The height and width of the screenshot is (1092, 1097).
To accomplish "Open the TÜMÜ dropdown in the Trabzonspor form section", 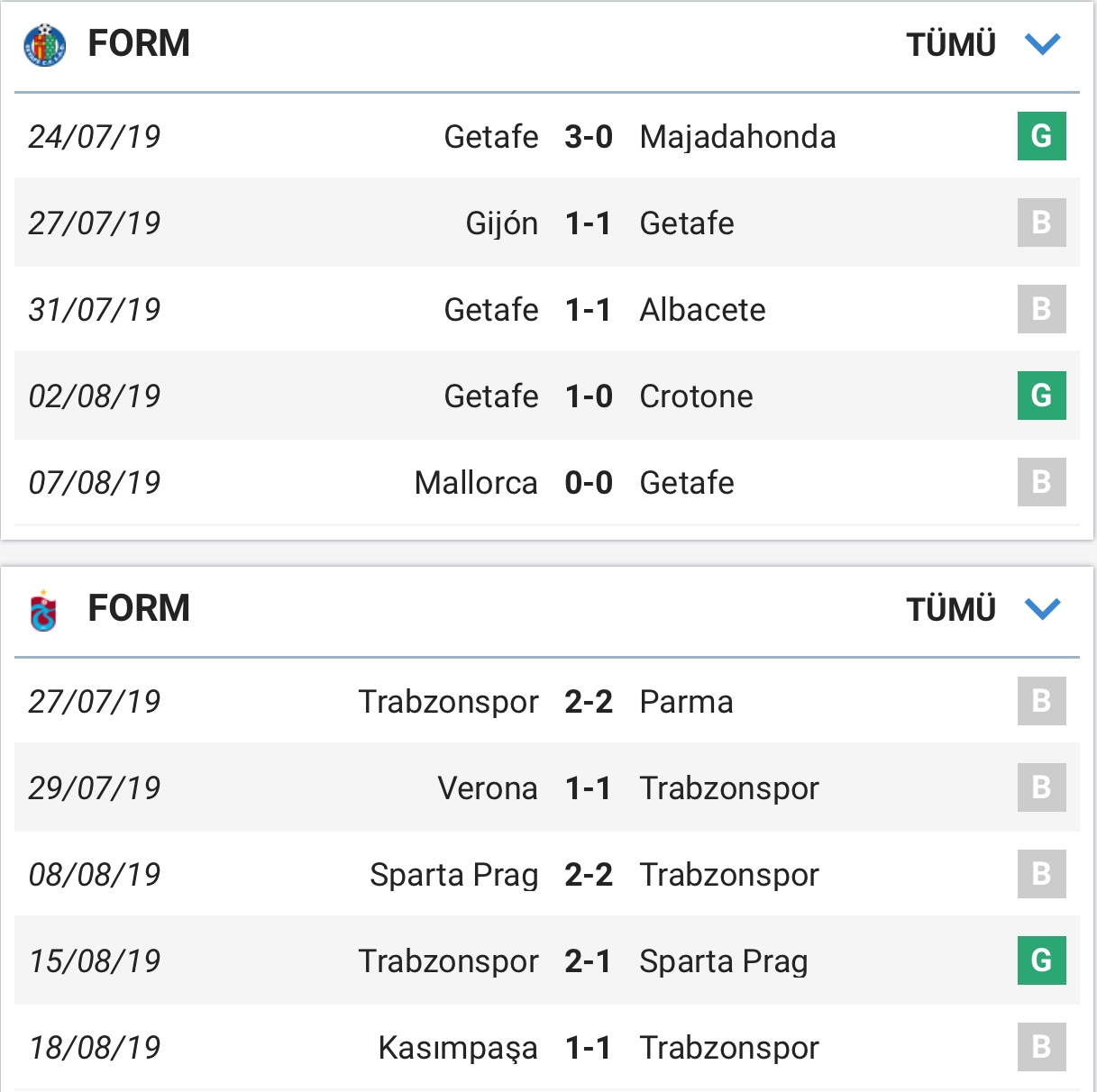I will [x=951, y=608].
